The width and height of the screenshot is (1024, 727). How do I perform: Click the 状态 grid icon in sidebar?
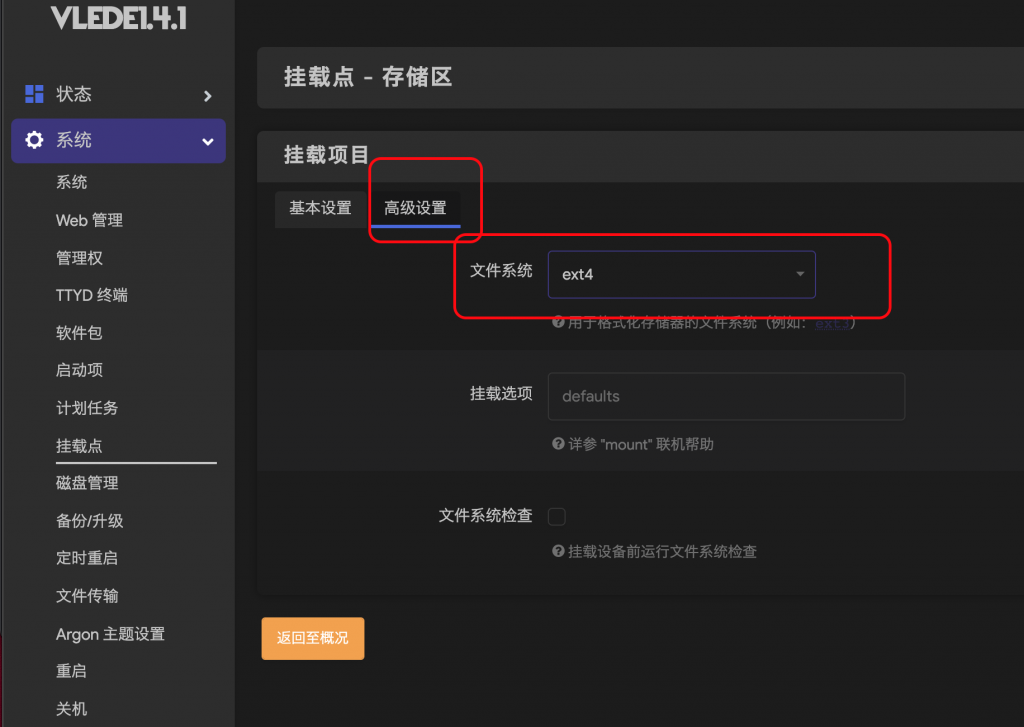coord(34,94)
